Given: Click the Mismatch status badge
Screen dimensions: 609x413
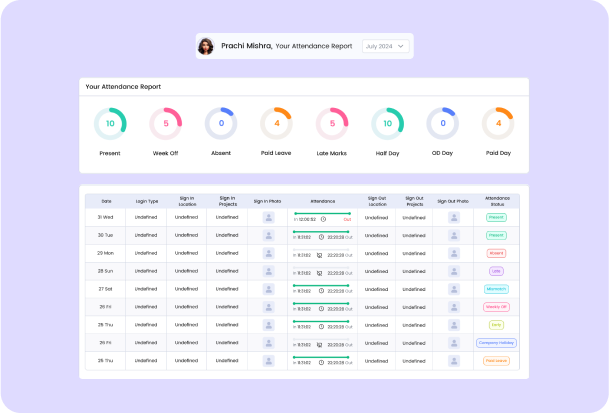Looking at the screenshot, I should pyautogui.click(x=496, y=290).
